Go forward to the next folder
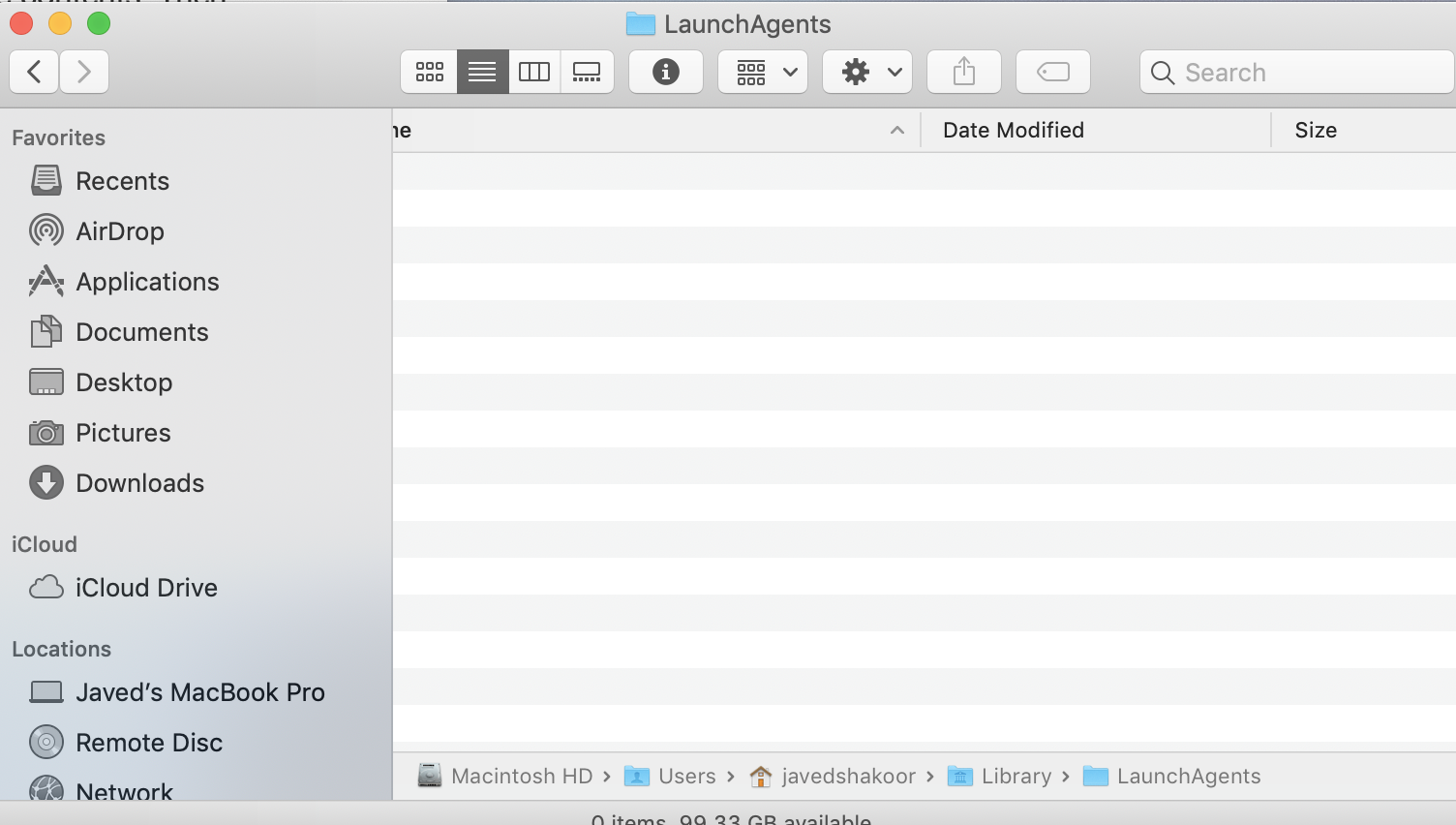Image resolution: width=1456 pixels, height=825 pixels. tap(84, 72)
